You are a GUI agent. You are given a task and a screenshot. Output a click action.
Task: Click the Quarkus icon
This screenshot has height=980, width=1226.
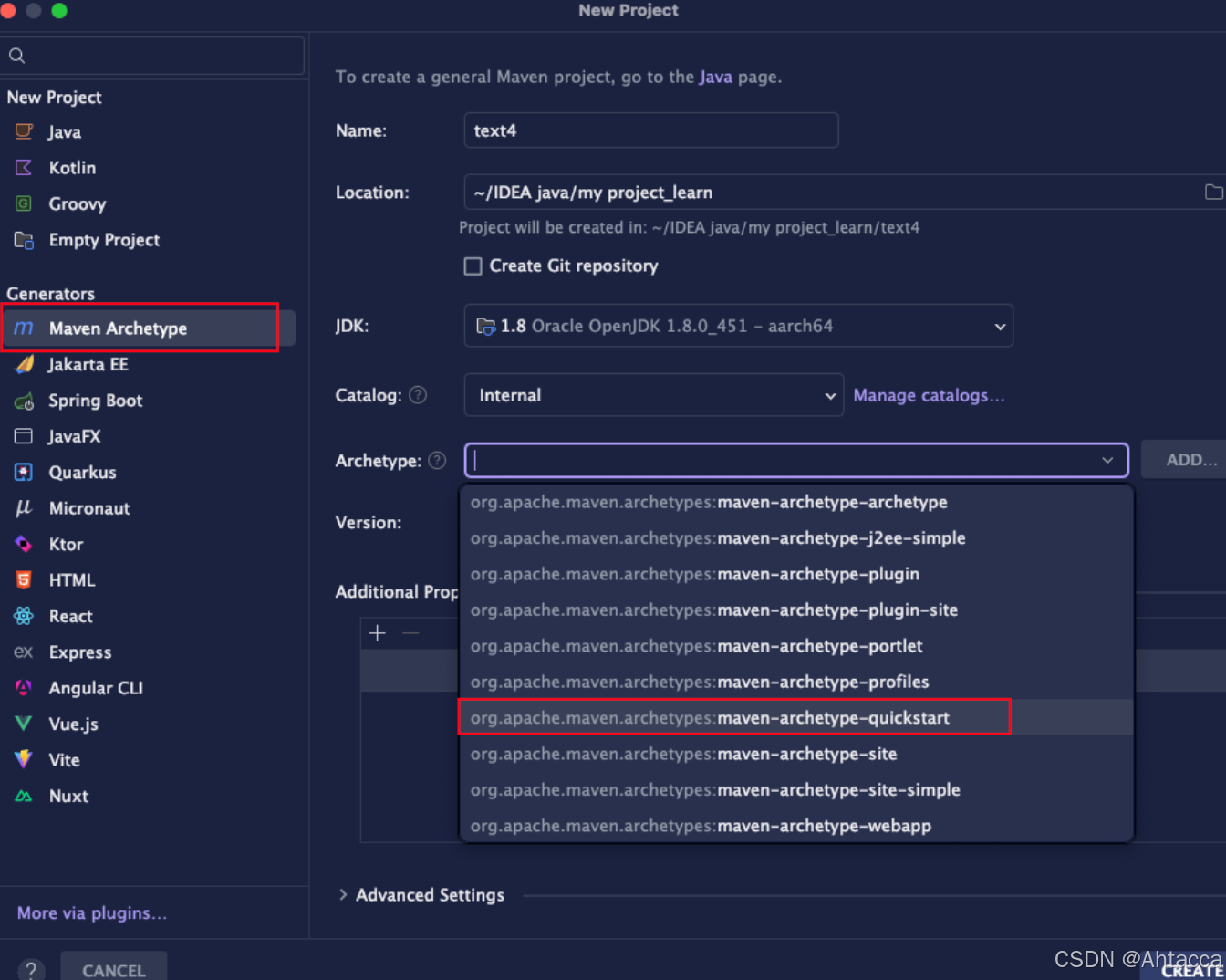[24, 472]
